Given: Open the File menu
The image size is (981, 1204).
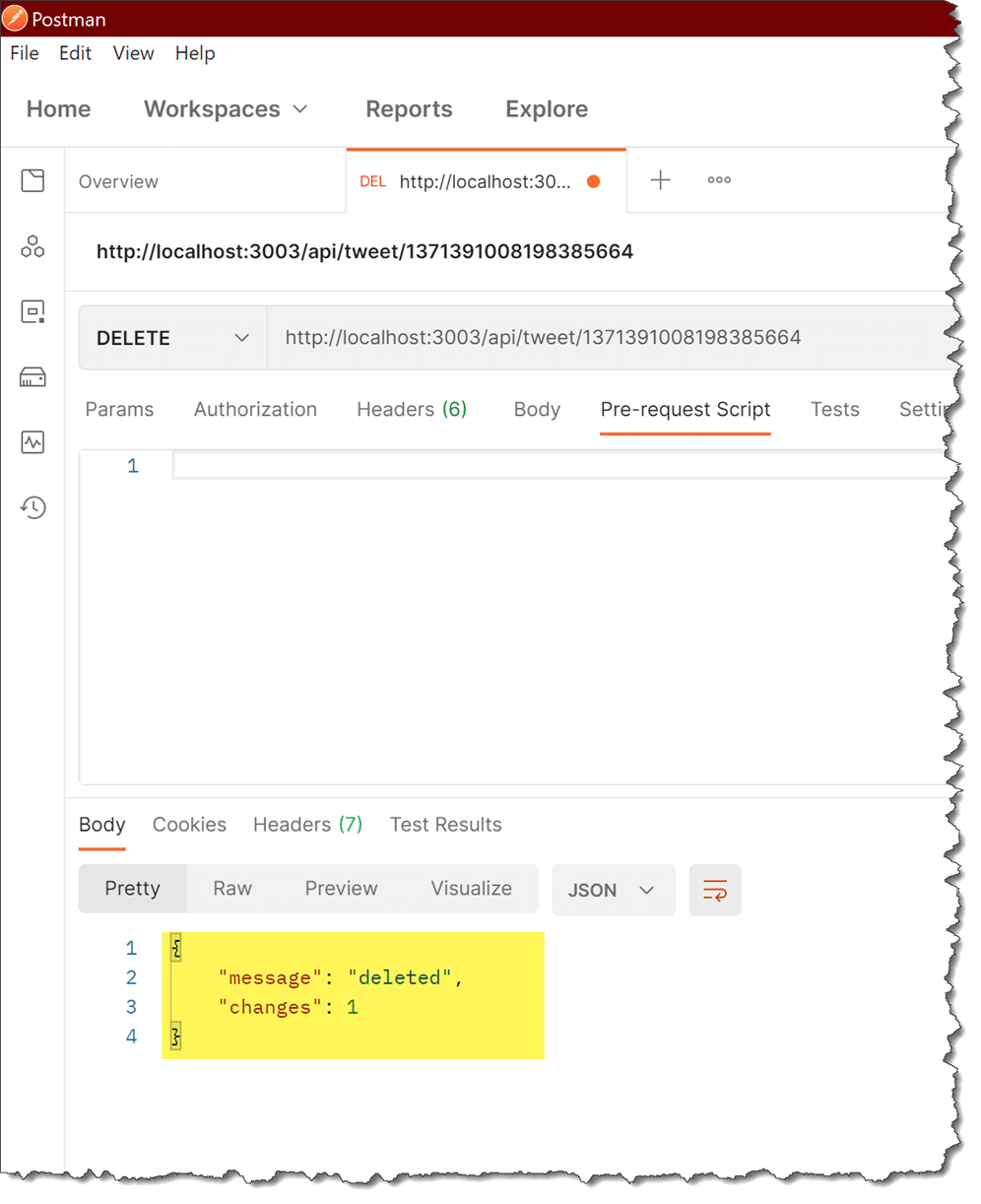Looking at the screenshot, I should [x=25, y=53].
